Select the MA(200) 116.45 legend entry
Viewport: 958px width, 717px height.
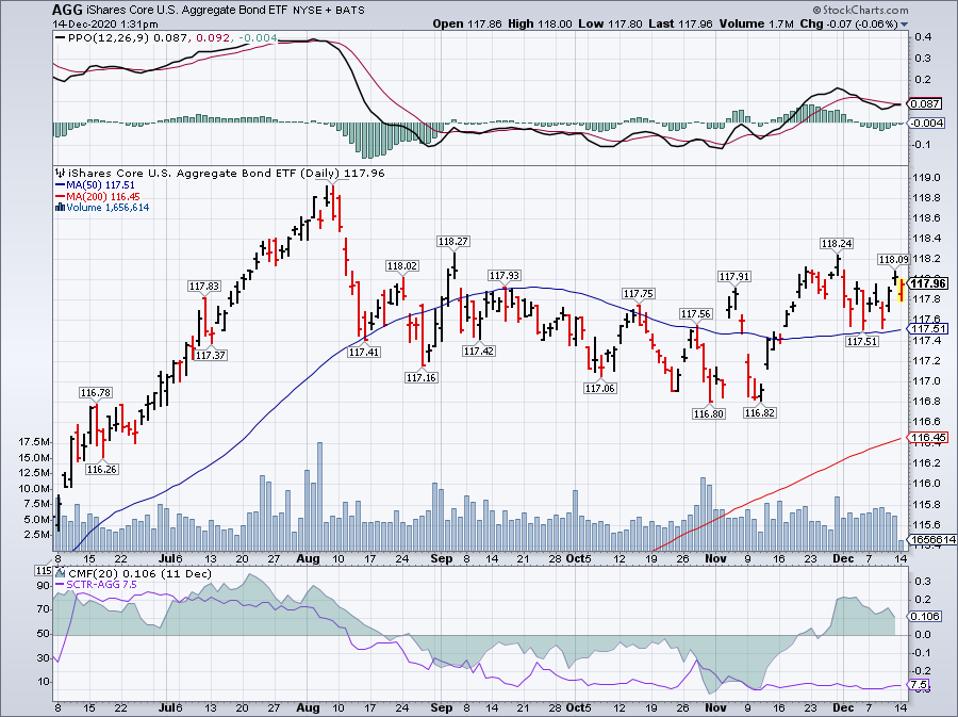(x=97, y=197)
